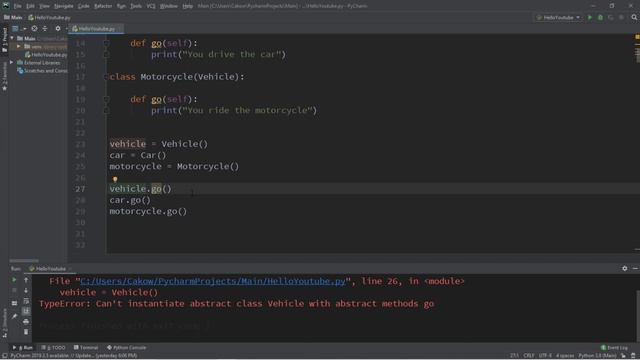Open the Help menu
The image size is (640, 360).
[x=187, y=6]
